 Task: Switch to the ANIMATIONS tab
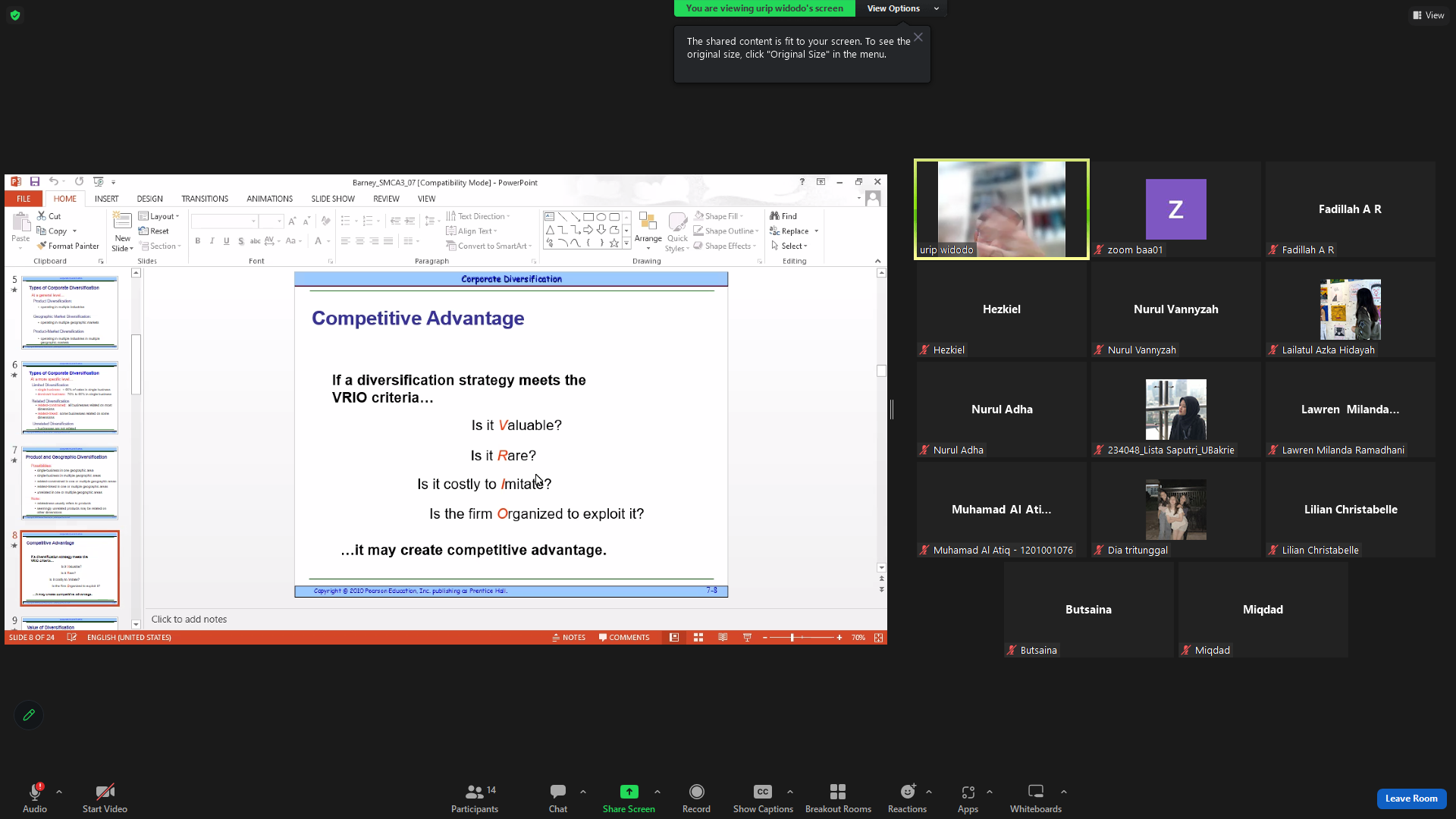[269, 199]
